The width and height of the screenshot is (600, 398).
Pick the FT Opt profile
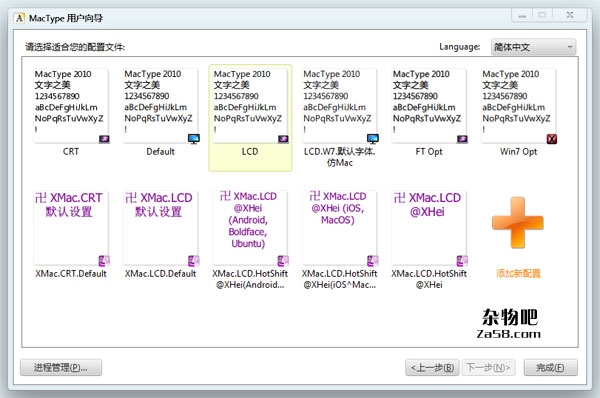coord(429,106)
